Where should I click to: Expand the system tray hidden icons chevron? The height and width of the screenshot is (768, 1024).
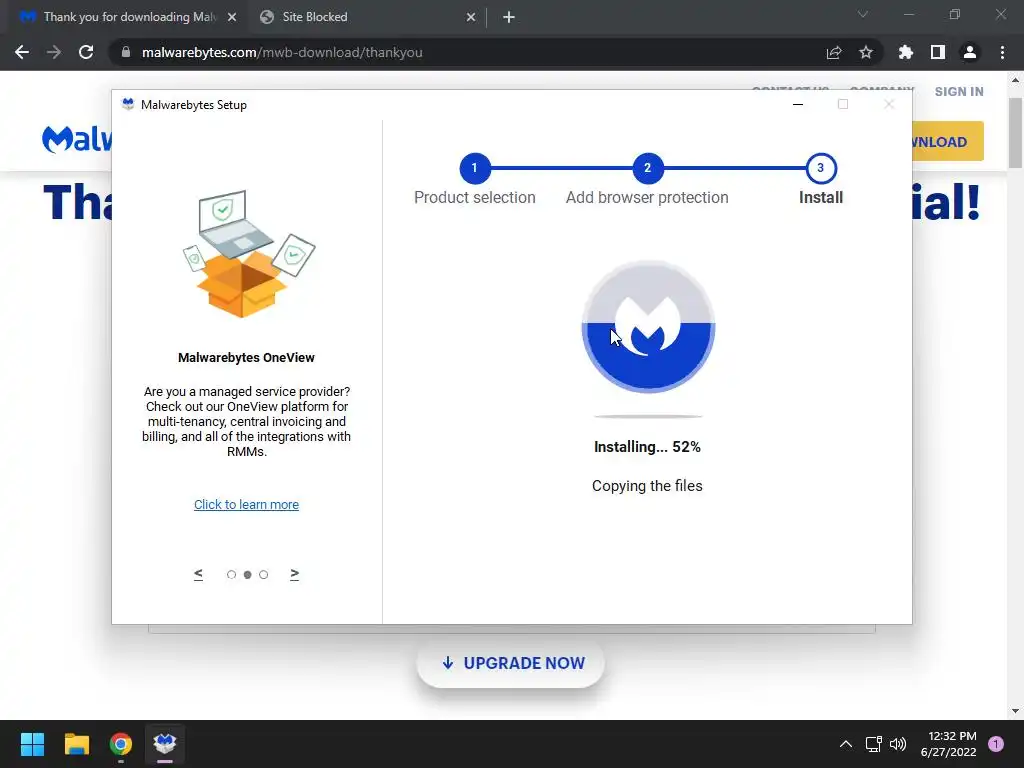(845, 744)
